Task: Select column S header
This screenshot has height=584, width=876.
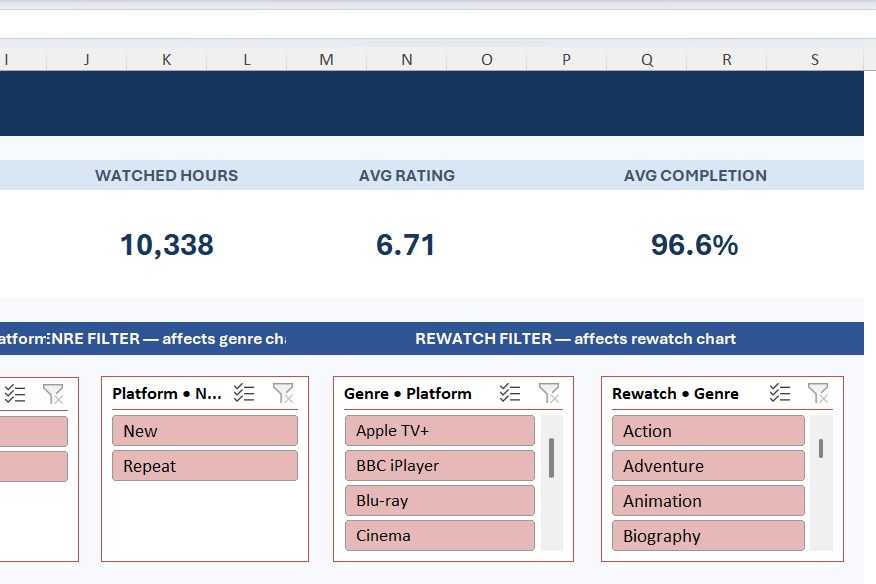Action: coord(815,59)
